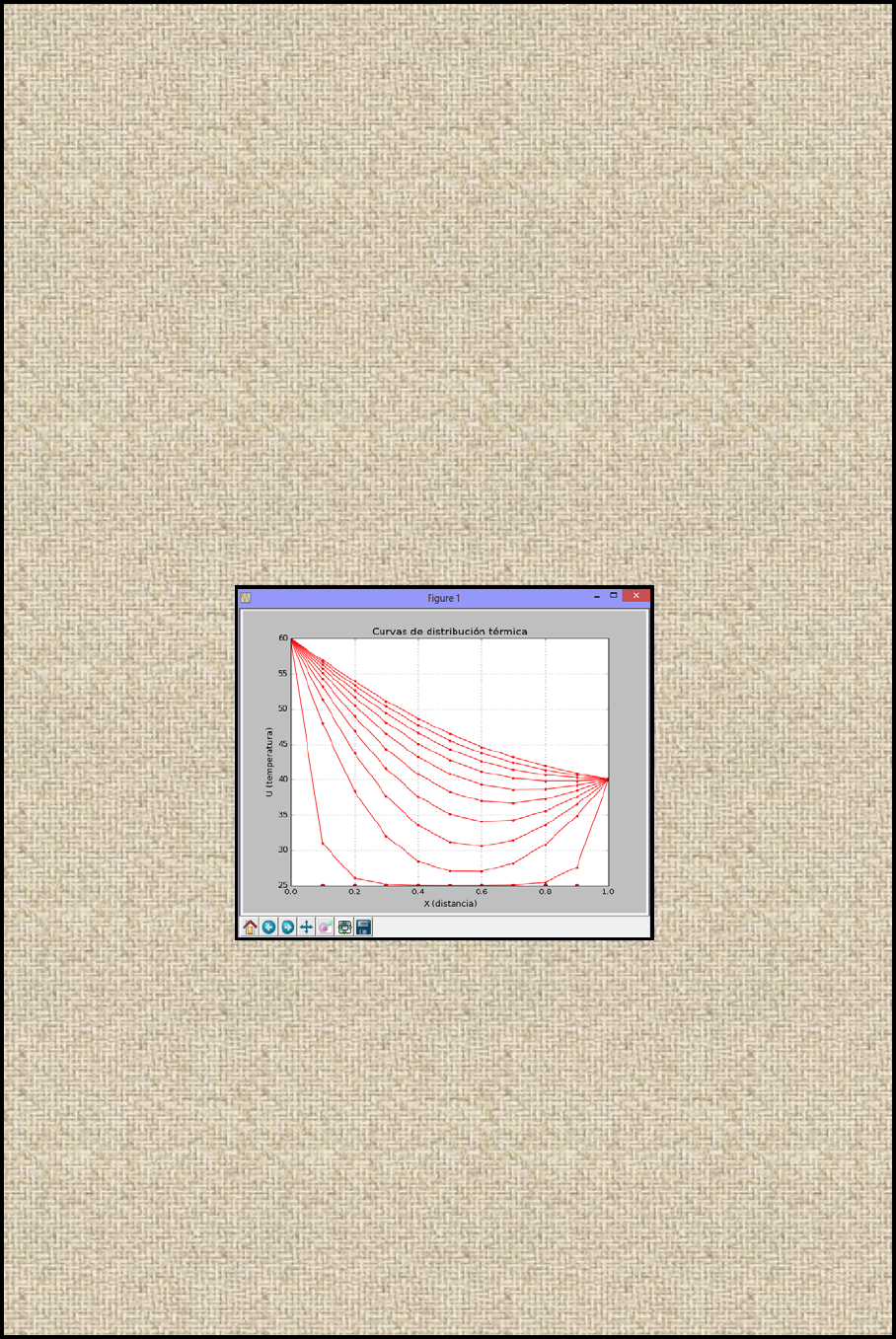Screen dimensions: 896x1339
Task: Click the 50 tick label on y-axis
Action: (282, 708)
